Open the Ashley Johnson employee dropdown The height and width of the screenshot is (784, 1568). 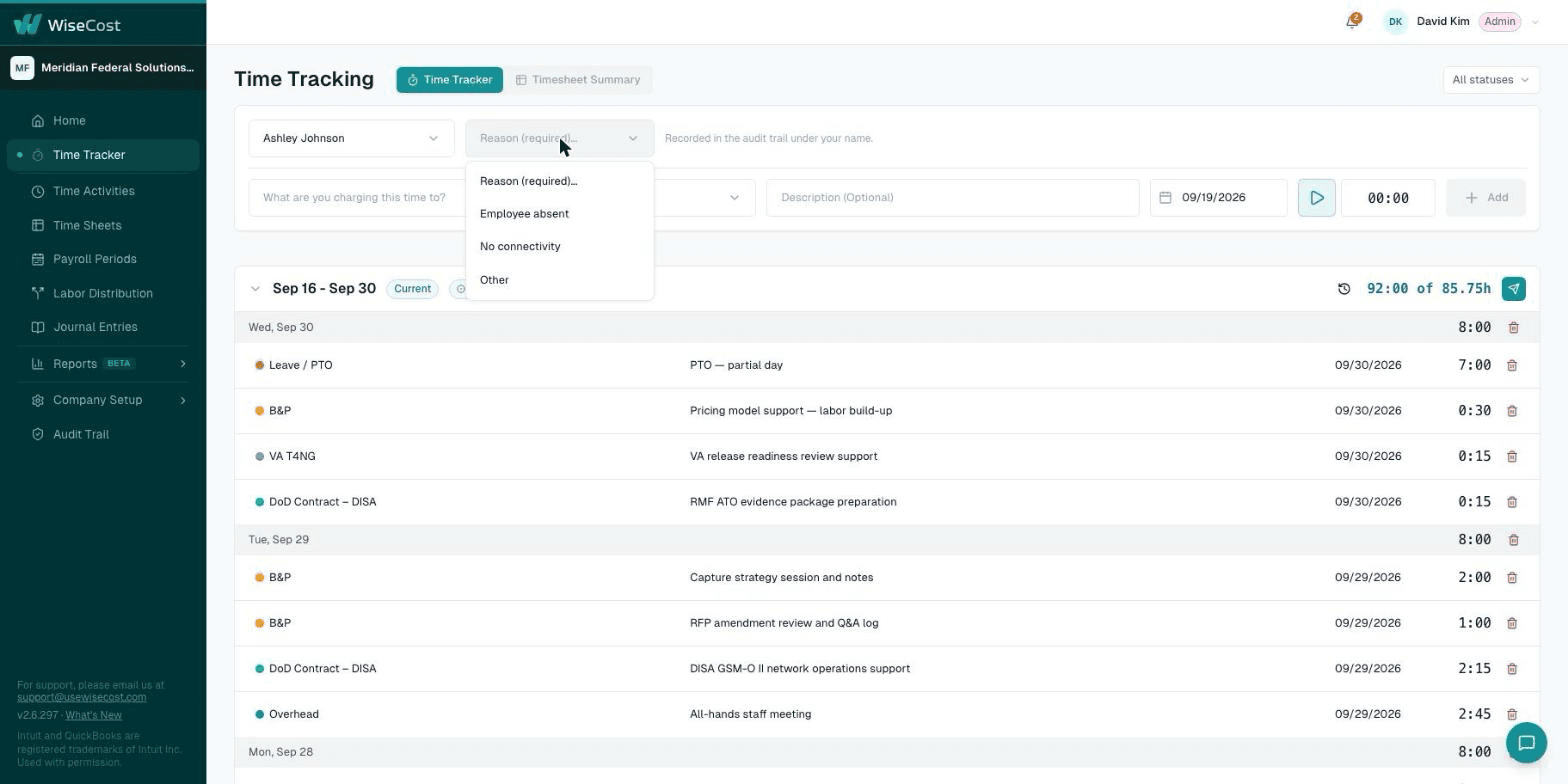351,138
